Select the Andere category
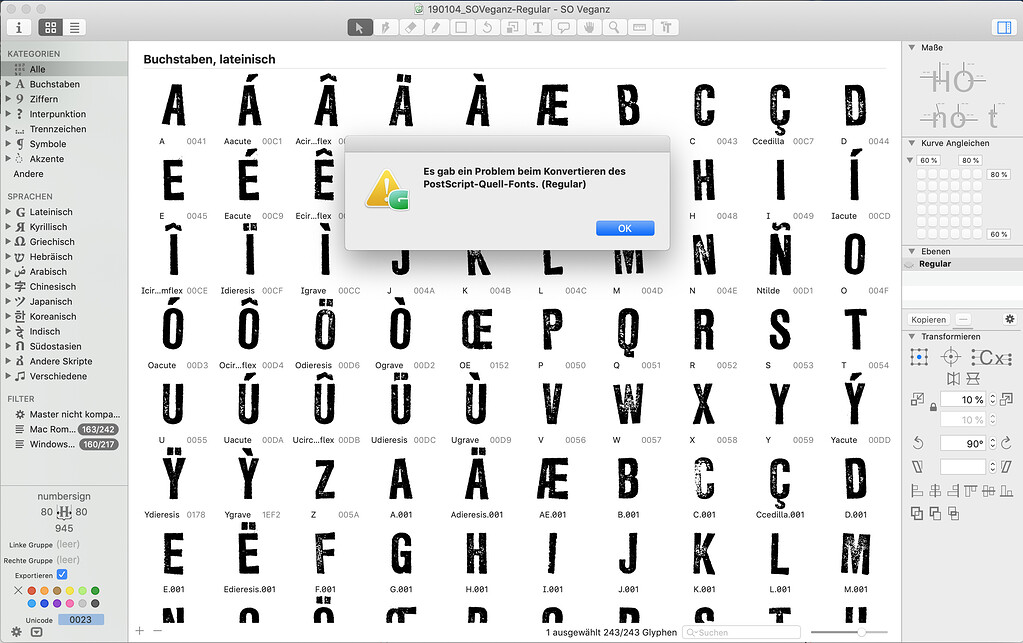This screenshot has width=1023, height=643. (x=64, y=174)
